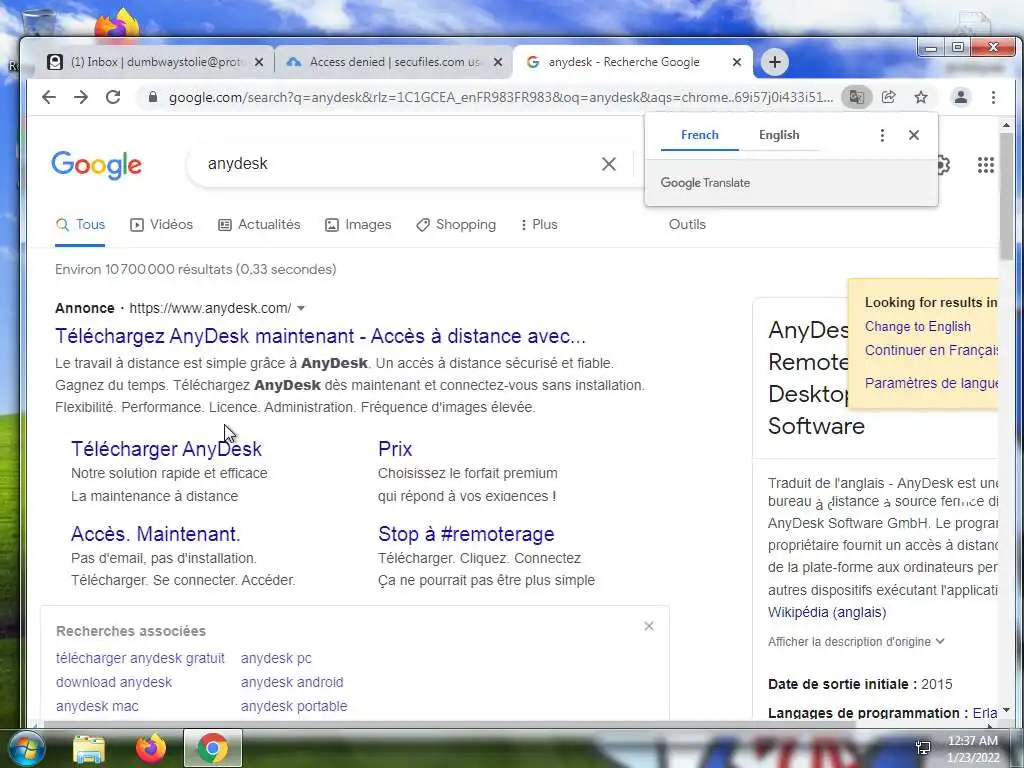The height and width of the screenshot is (768, 1024).
Task: Select the Tous search tab
Action: (x=80, y=225)
